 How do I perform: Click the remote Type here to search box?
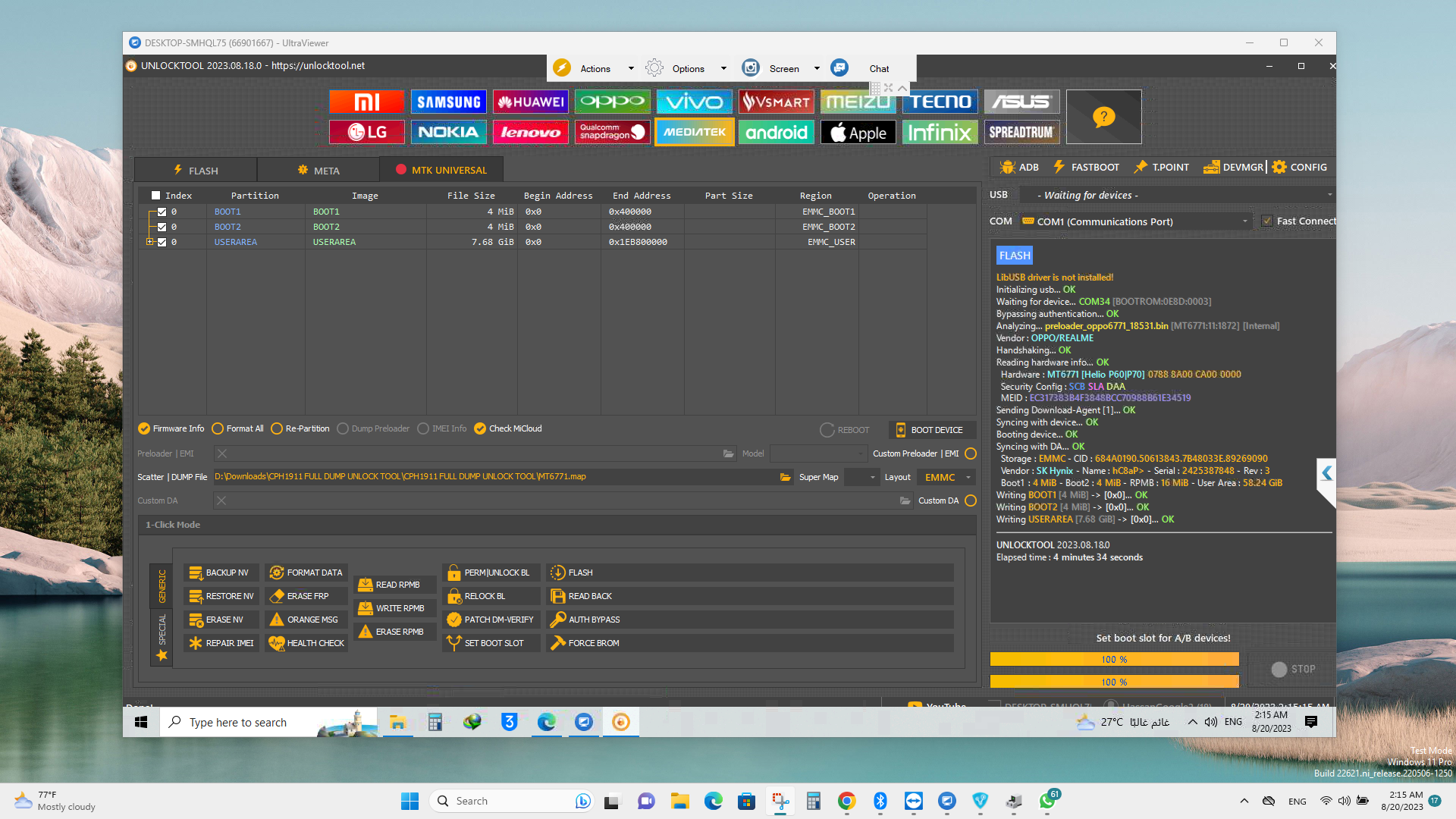click(268, 722)
